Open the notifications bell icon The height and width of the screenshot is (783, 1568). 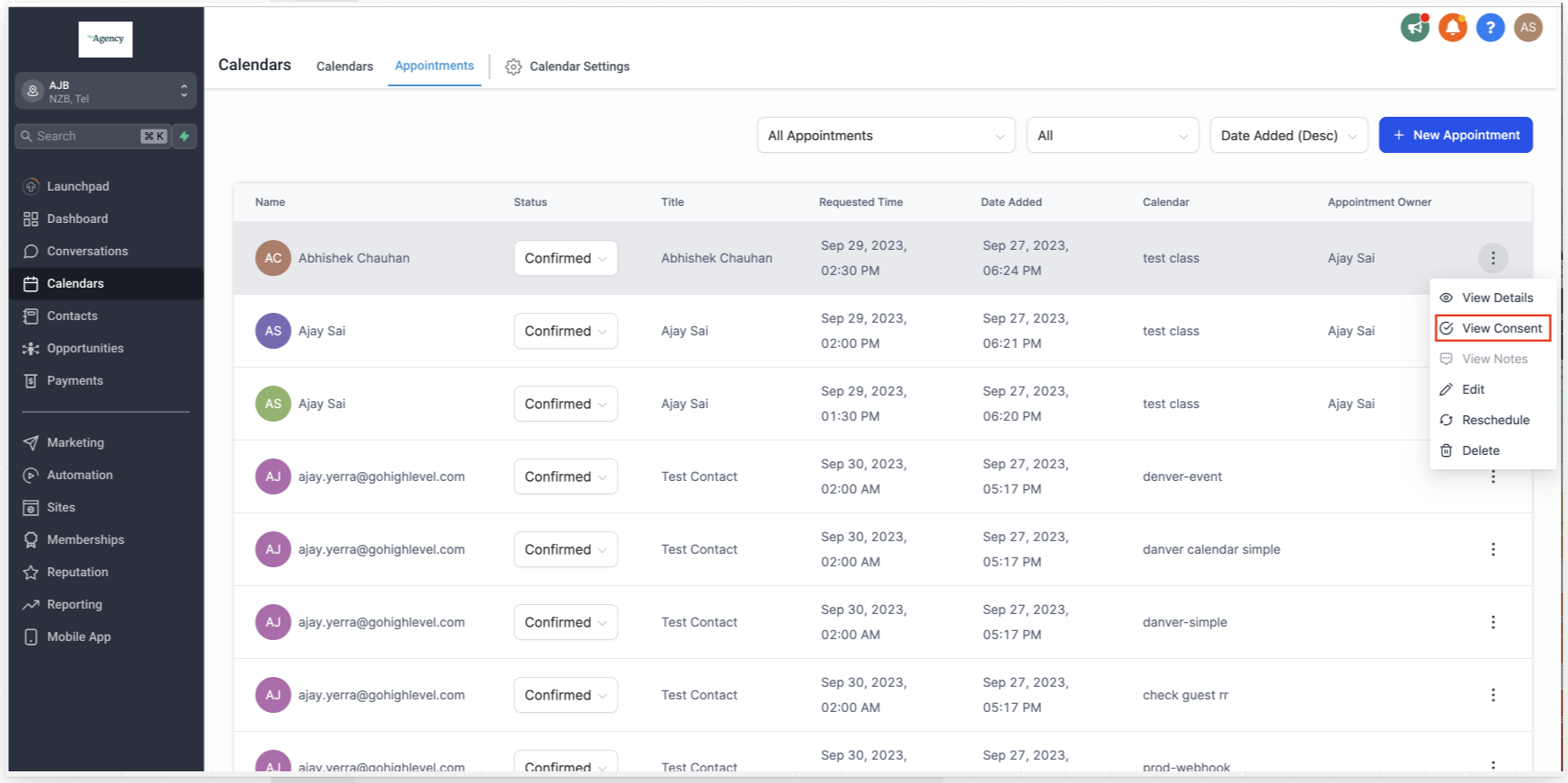[1452, 28]
